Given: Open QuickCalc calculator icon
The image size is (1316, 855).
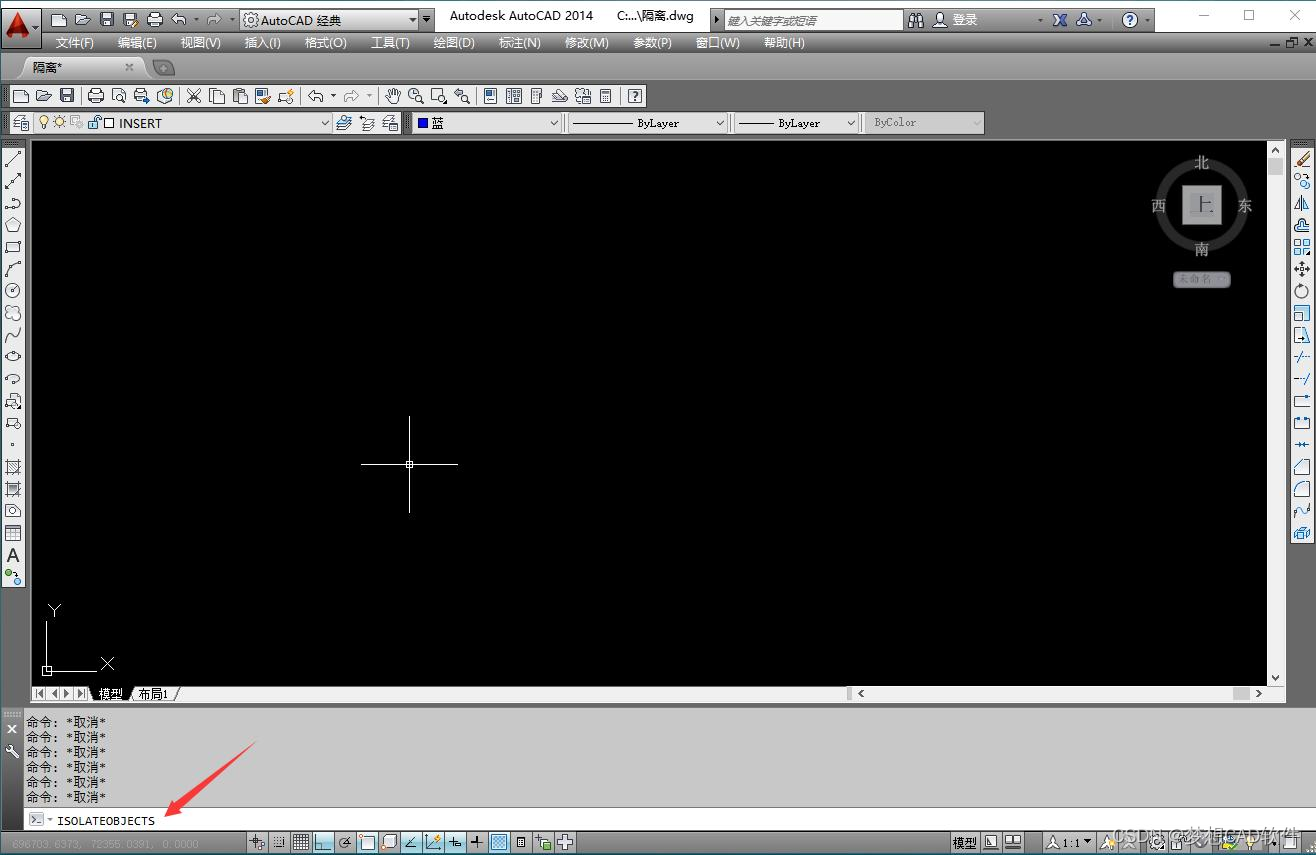Looking at the screenshot, I should point(605,96).
